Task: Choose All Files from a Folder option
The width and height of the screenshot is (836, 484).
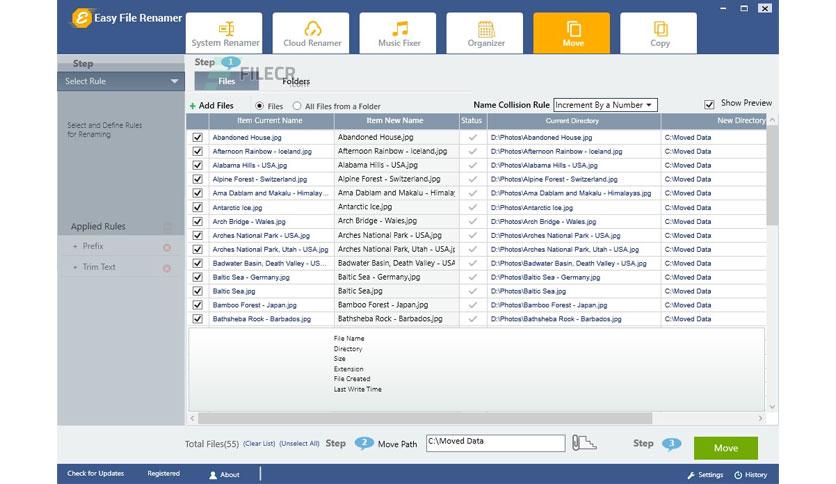Action: pos(297,106)
